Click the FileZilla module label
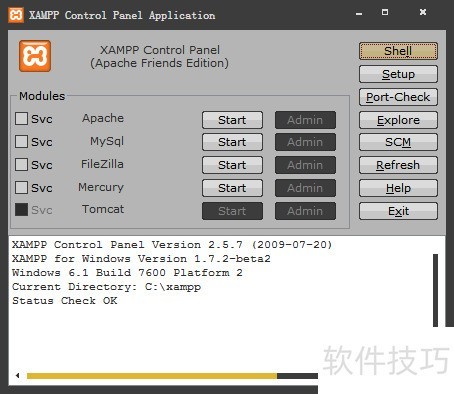Image resolution: width=454 pixels, height=394 pixels. (x=102, y=164)
